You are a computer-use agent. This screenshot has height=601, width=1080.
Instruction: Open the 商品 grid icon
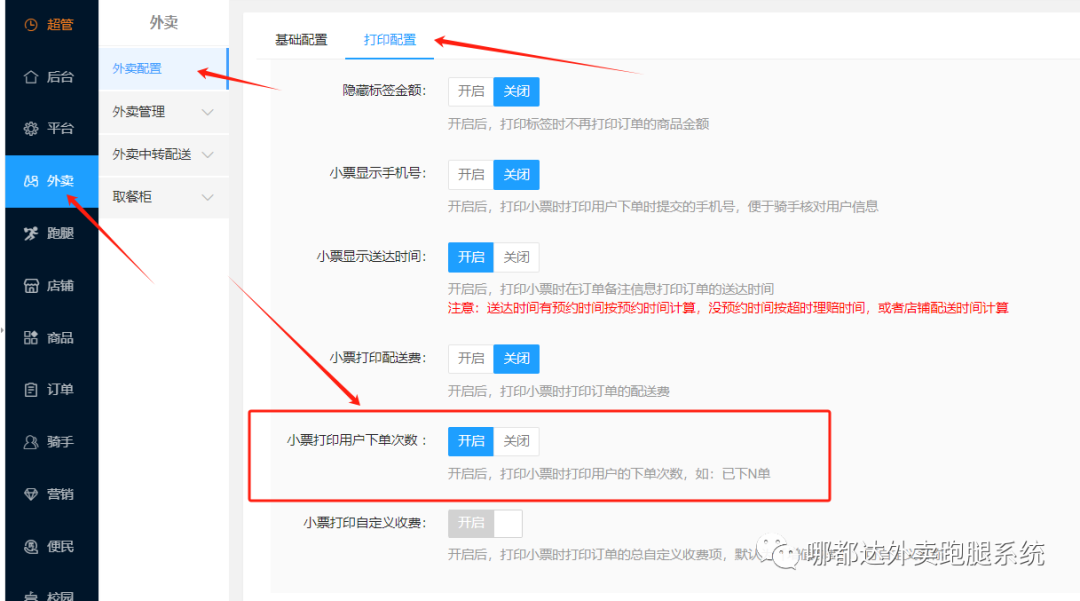point(31,337)
